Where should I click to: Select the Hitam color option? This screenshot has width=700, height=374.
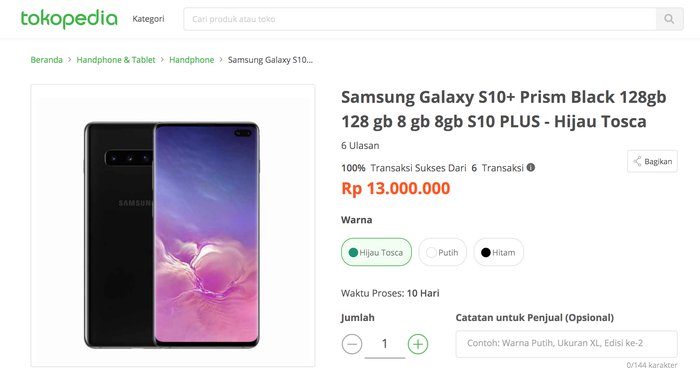pyautogui.click(x=498, y=252)
